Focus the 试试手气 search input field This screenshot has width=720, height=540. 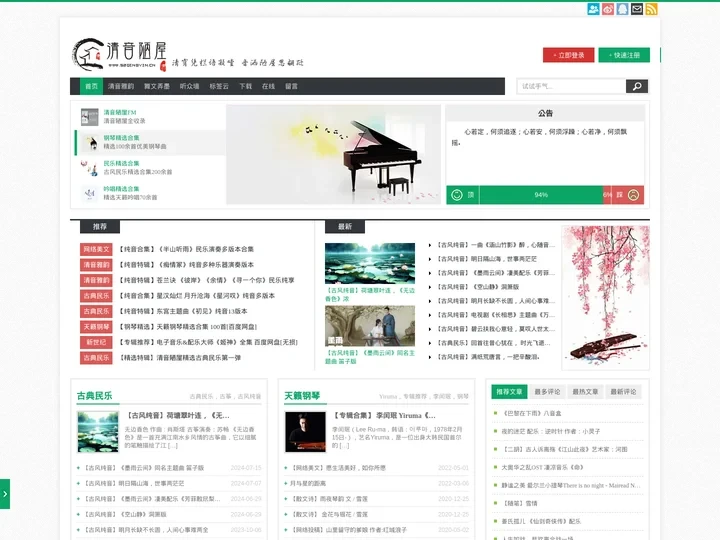(x=571, y=86)
